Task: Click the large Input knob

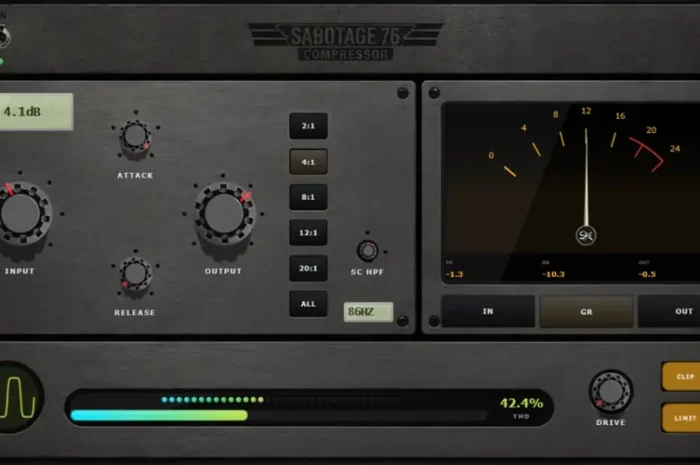Action: coord(21,214)
